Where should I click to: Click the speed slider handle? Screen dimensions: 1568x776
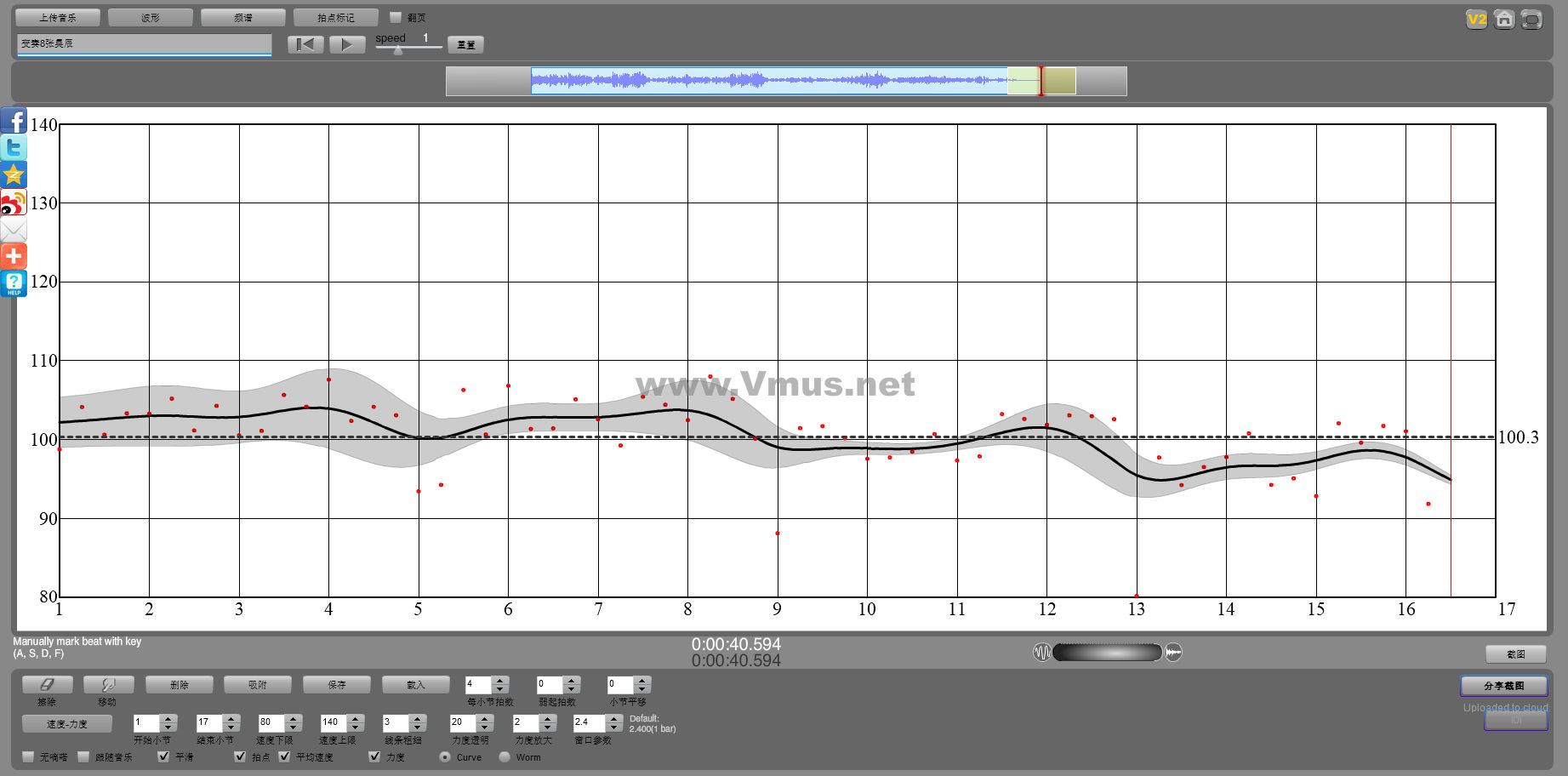398,49
